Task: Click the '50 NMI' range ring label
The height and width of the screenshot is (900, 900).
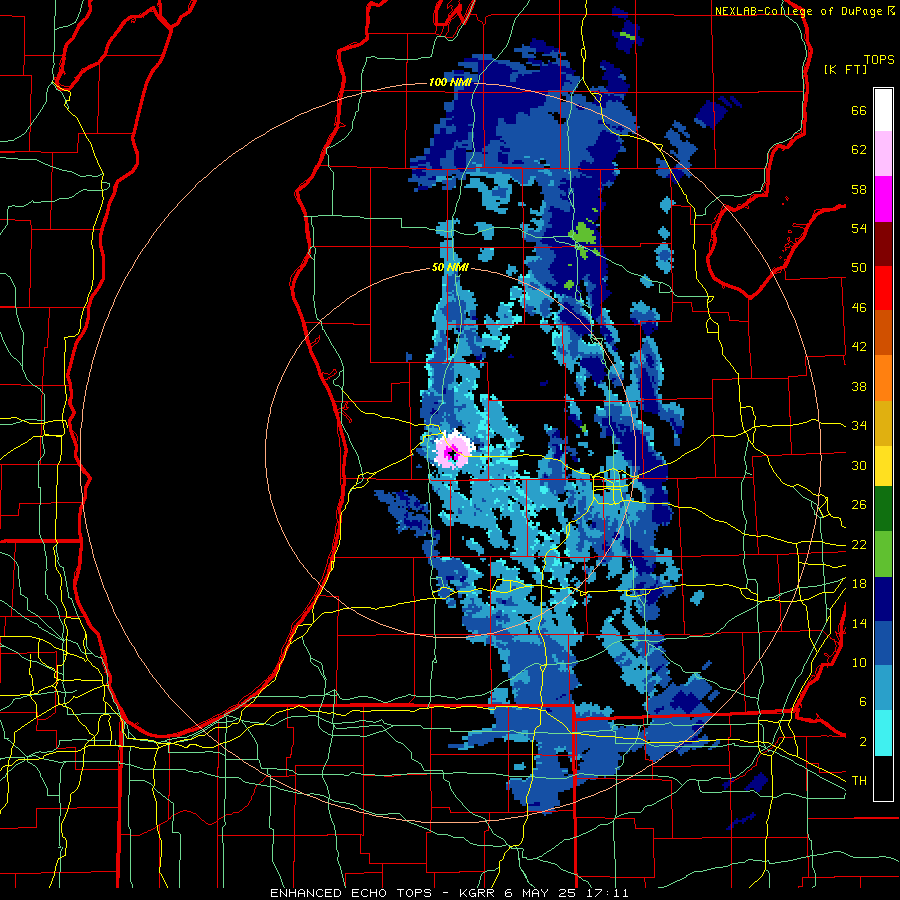Action: (x=450, y=267)
